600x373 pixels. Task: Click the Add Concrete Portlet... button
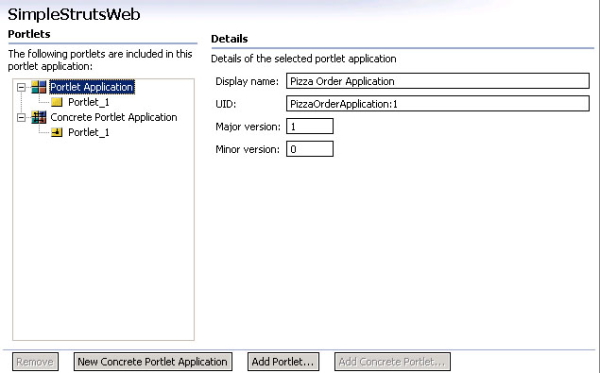(x=392, y=362)
